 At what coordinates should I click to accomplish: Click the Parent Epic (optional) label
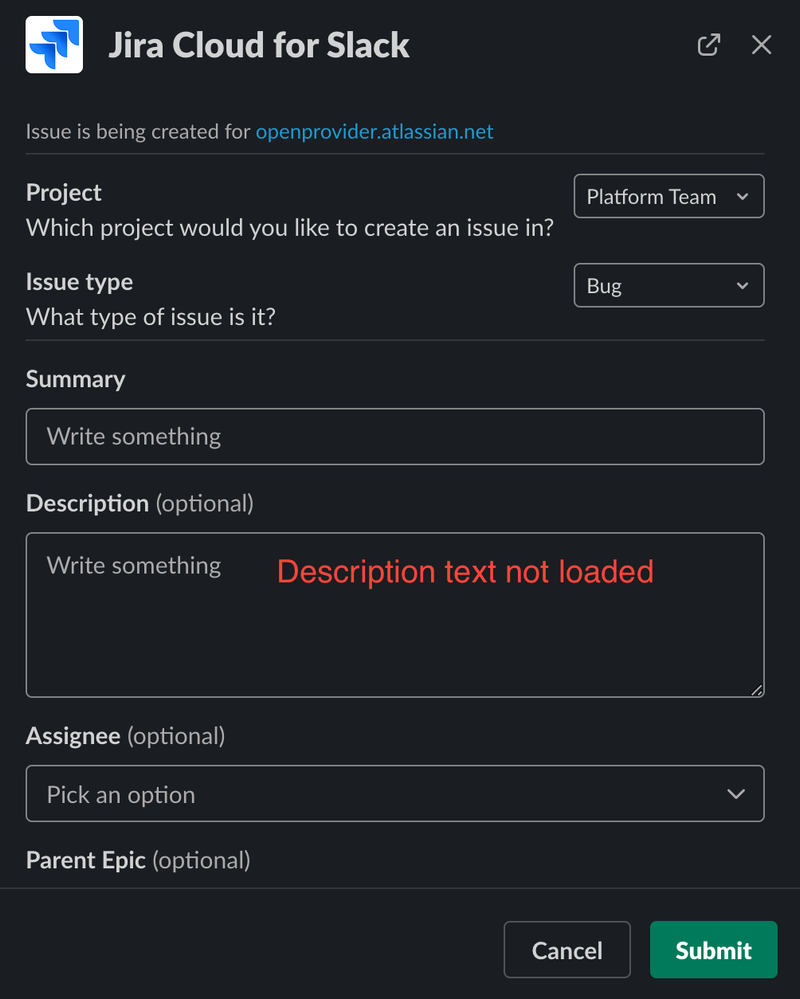coord(138,860)
